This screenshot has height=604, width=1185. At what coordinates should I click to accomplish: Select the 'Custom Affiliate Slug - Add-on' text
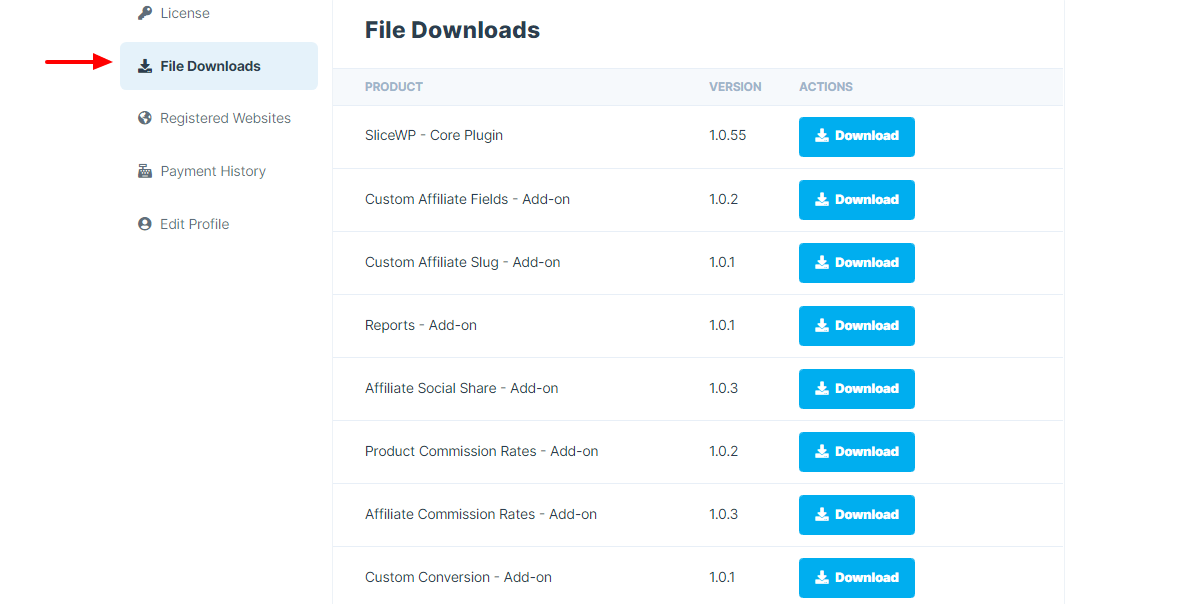click(x=463, y=262)
